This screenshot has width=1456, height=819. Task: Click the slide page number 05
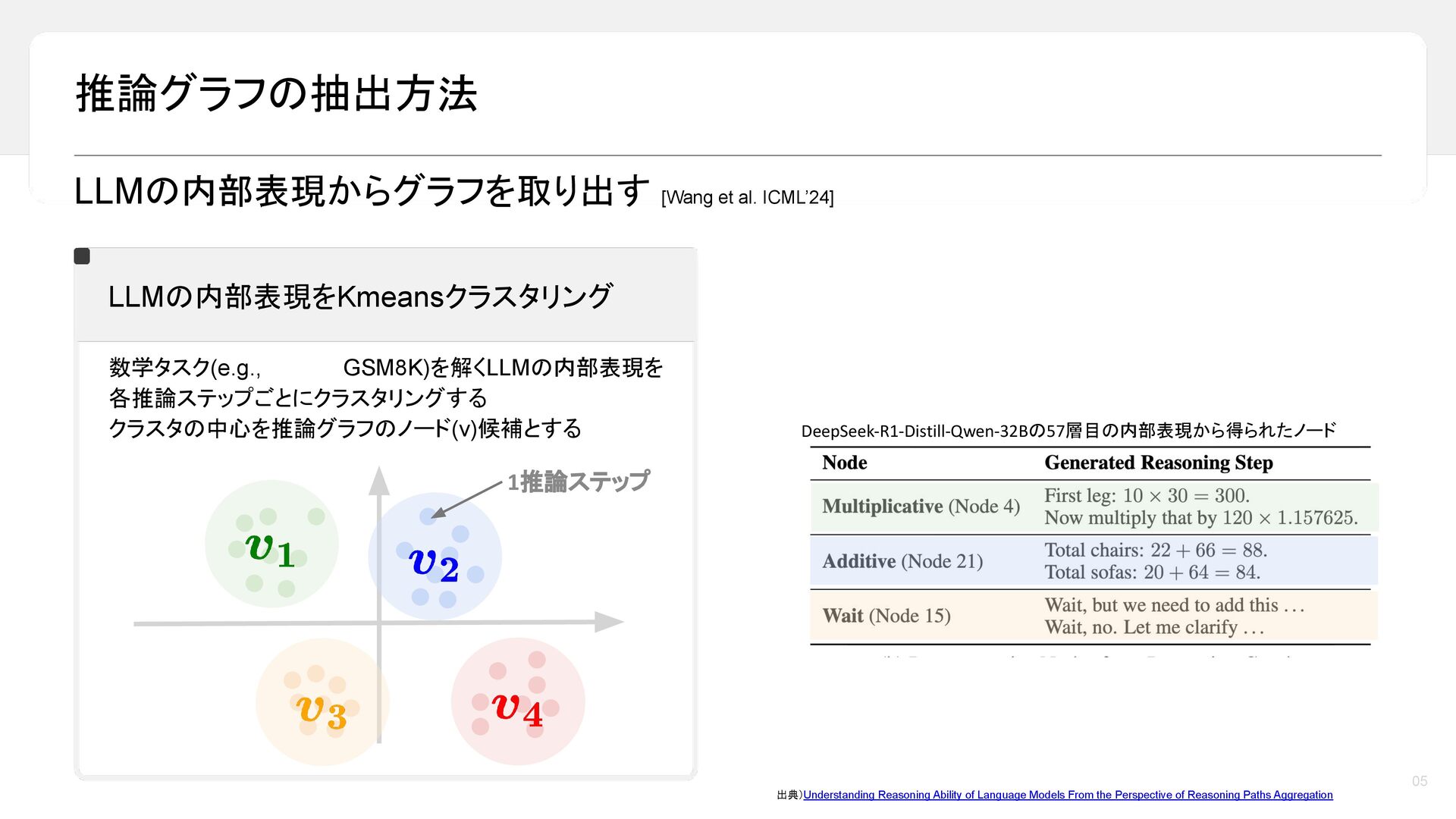[x=1419, y=781]
